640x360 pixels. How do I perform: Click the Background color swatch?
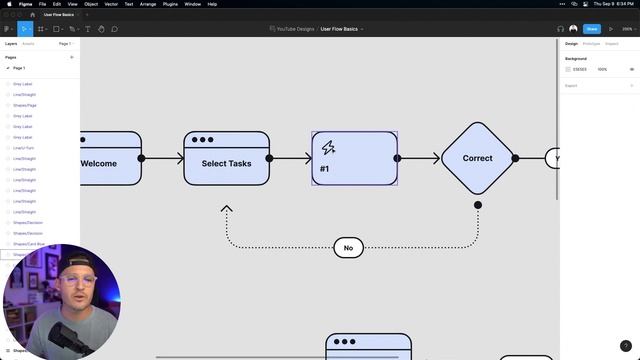[x=568, y=69]
